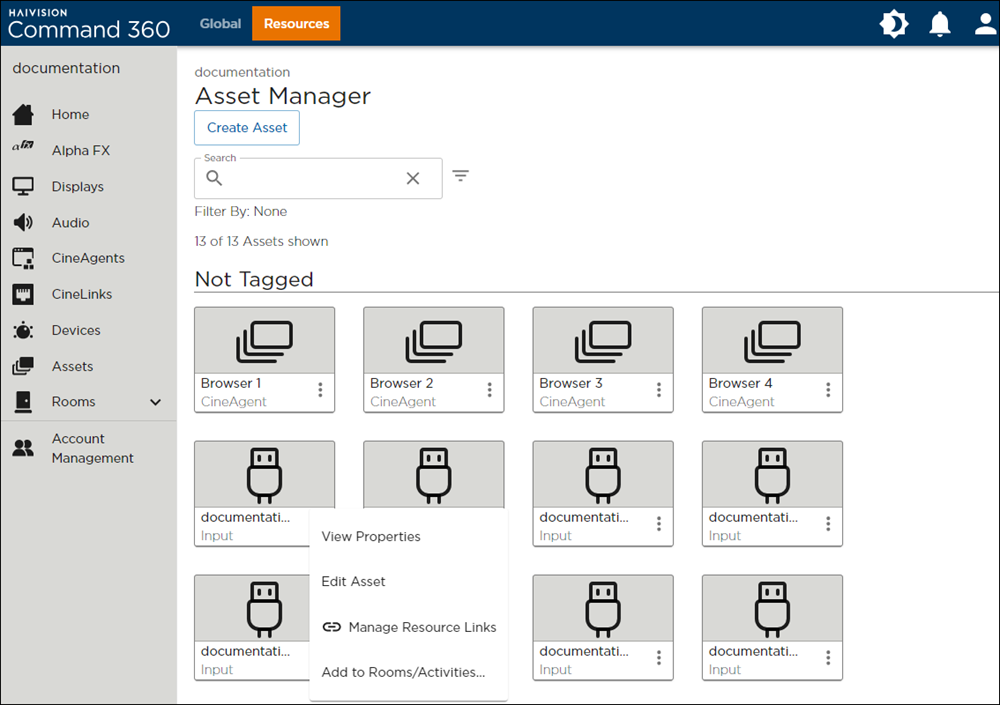Switch to the Global tab

(220, 23)
